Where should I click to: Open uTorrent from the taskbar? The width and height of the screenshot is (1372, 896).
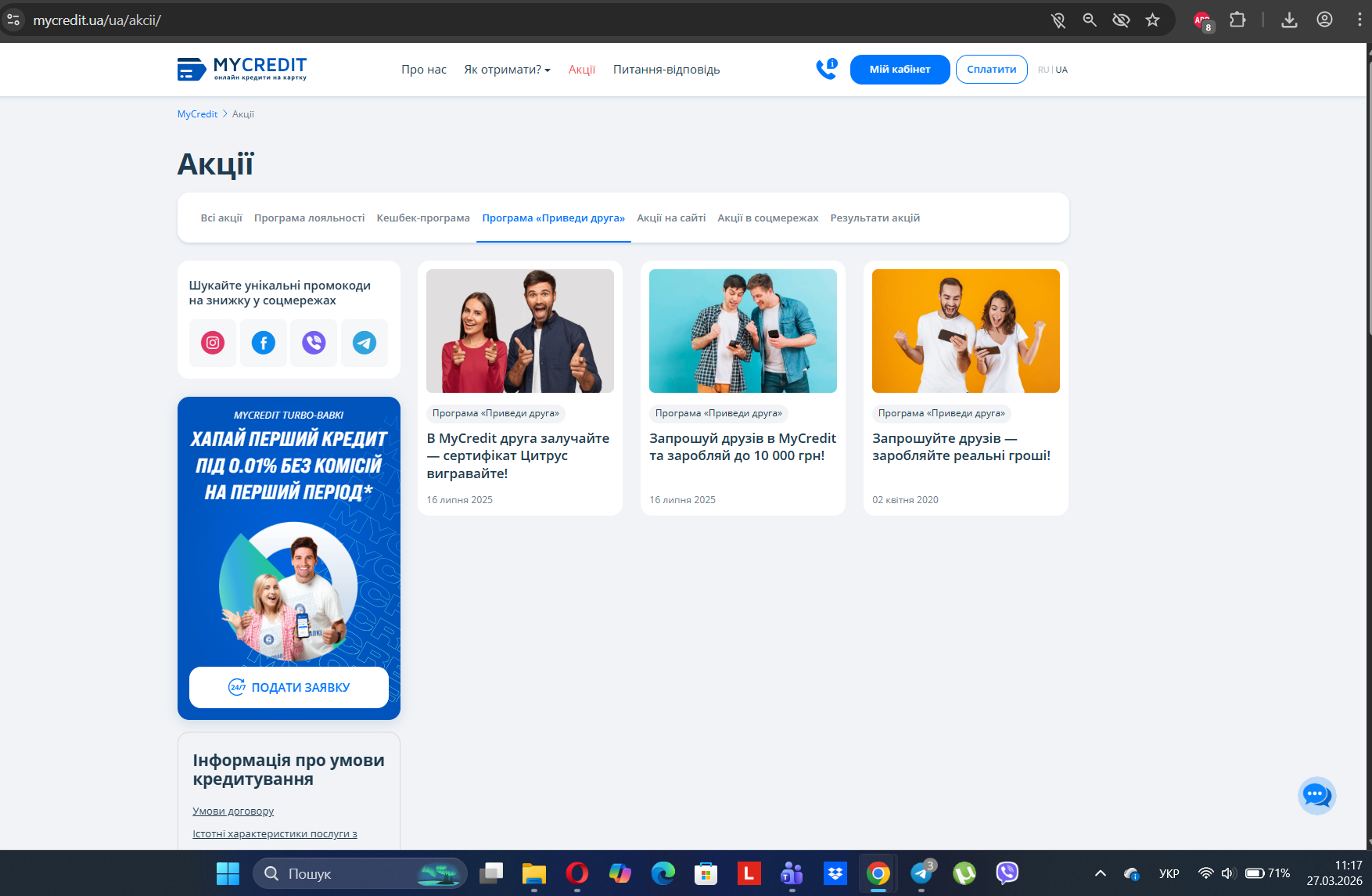964,873
